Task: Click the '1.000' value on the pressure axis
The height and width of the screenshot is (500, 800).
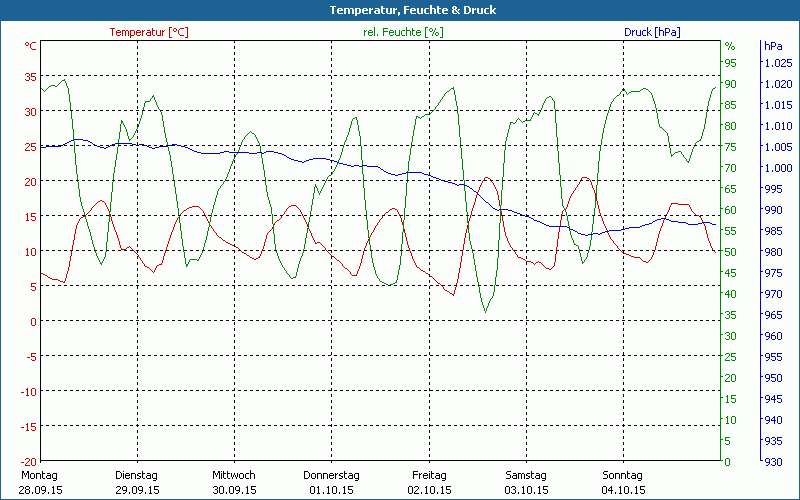Action: 778,168
